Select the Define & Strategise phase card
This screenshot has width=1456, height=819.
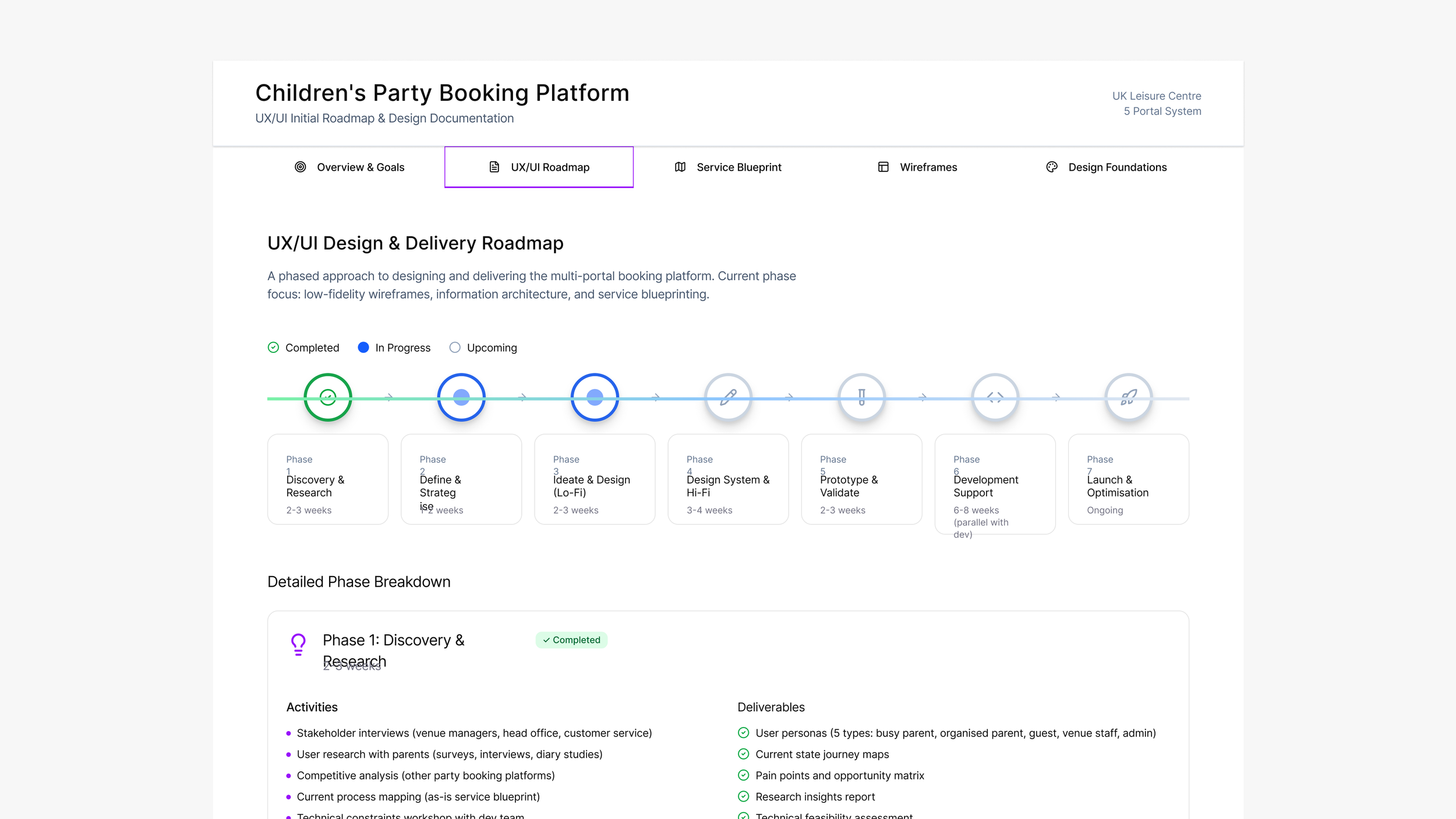coord(461,479)
